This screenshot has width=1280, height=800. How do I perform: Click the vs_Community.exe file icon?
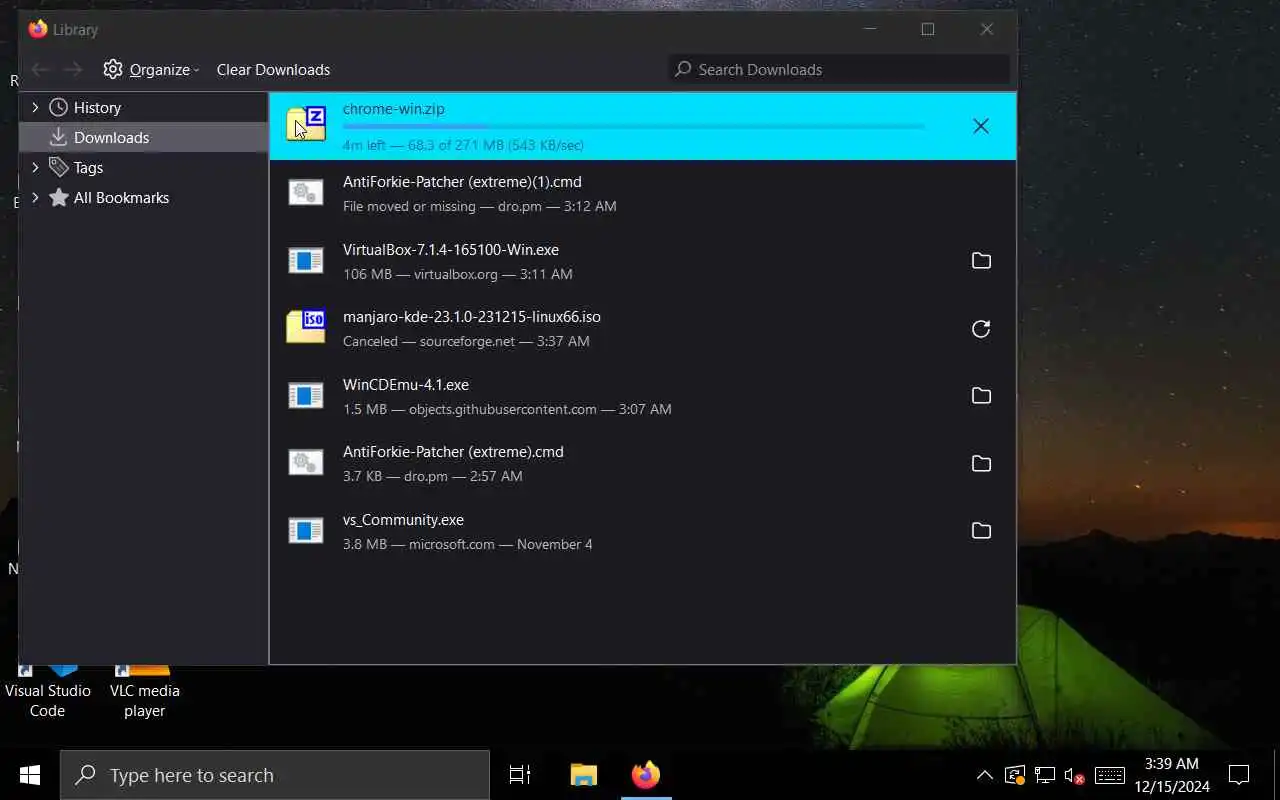[x=306, y=531]
